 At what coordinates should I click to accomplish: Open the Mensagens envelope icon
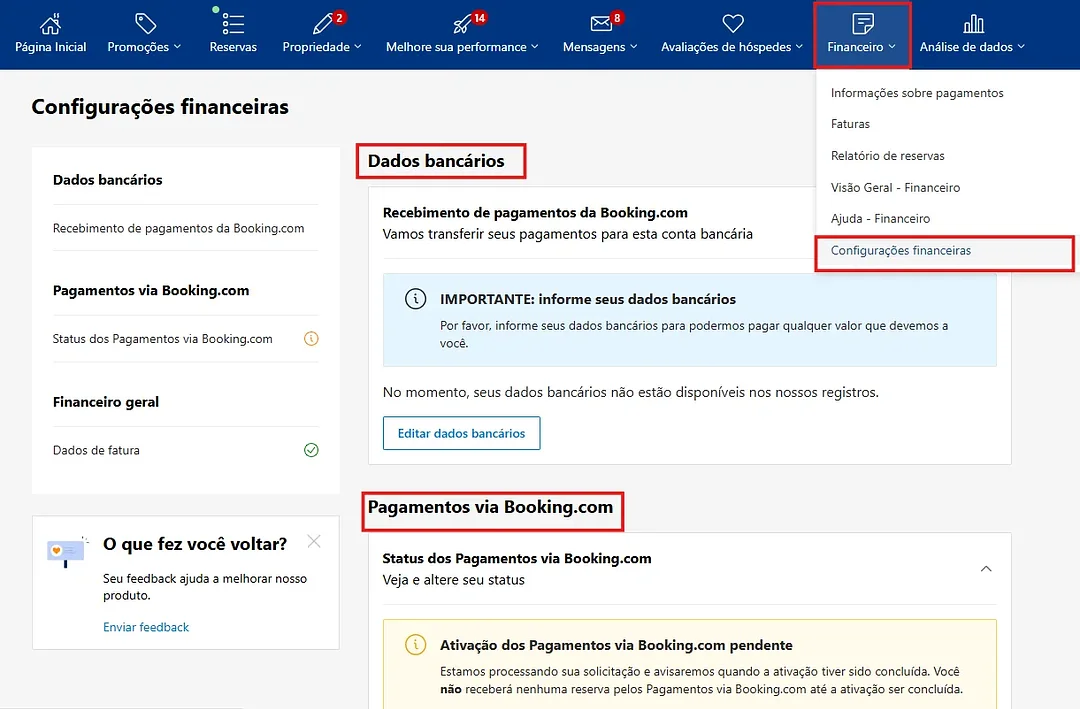click(601, 24)
